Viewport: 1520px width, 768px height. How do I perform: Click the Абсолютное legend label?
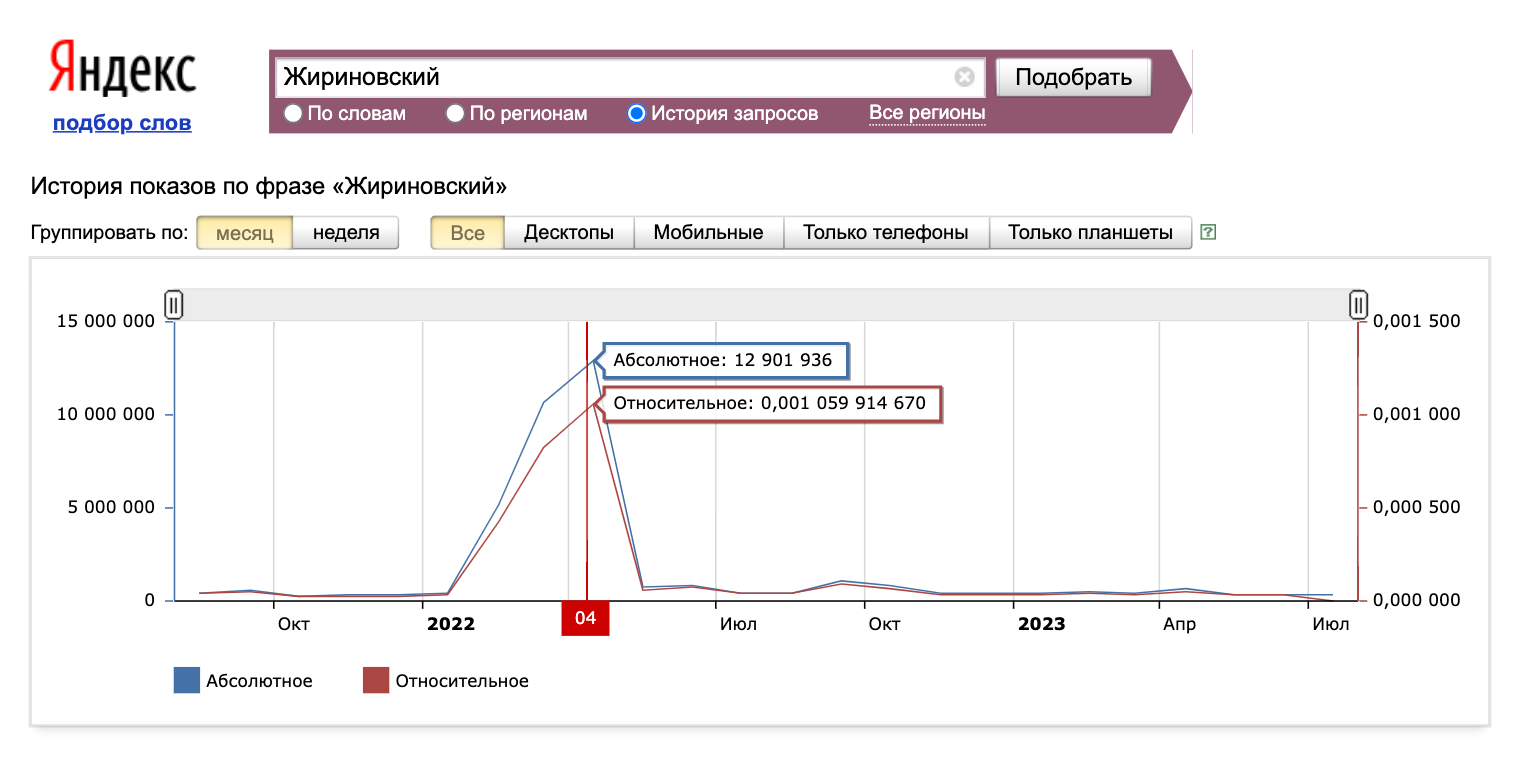click(259, 681)
